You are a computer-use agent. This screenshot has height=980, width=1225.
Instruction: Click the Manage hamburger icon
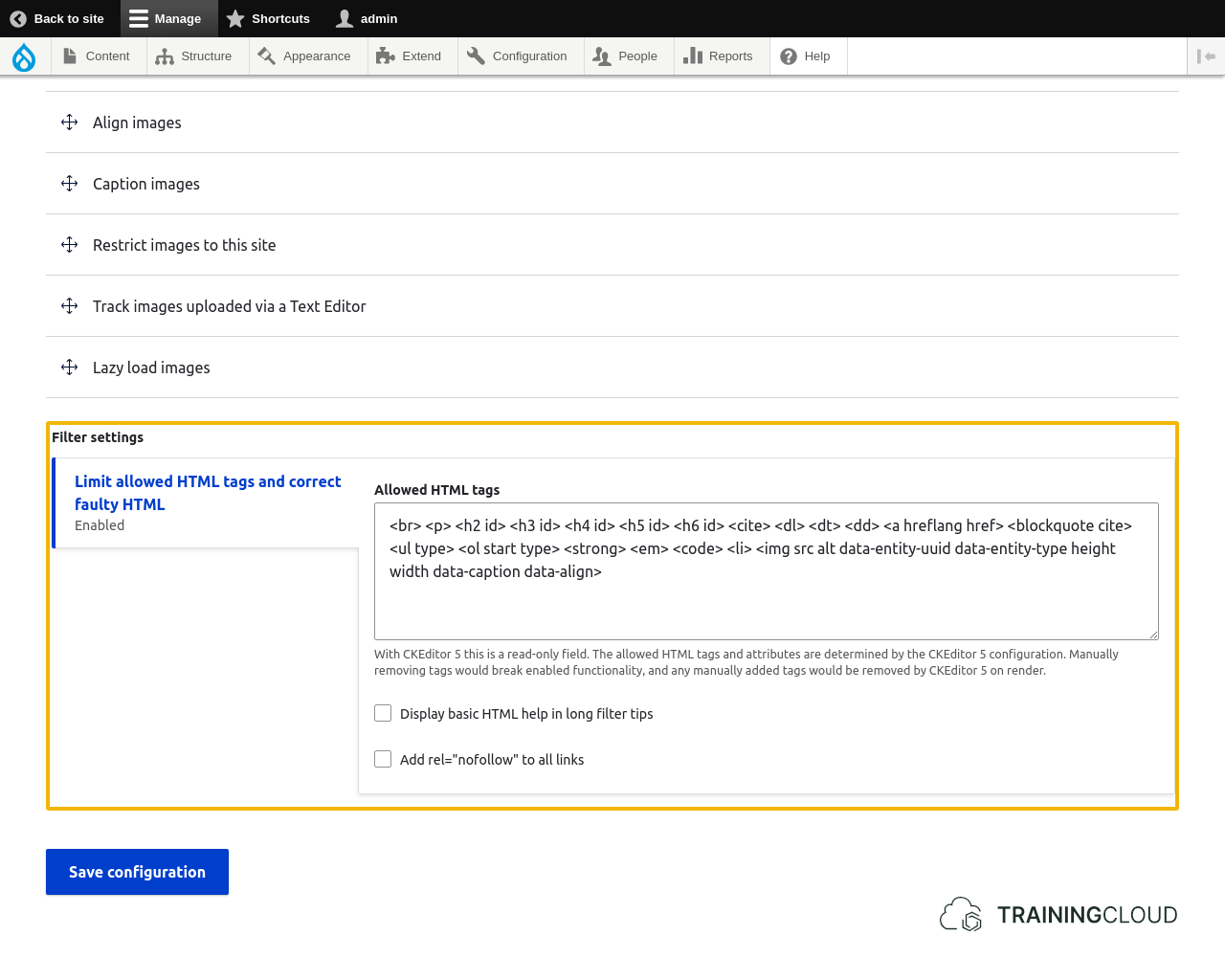139,18
